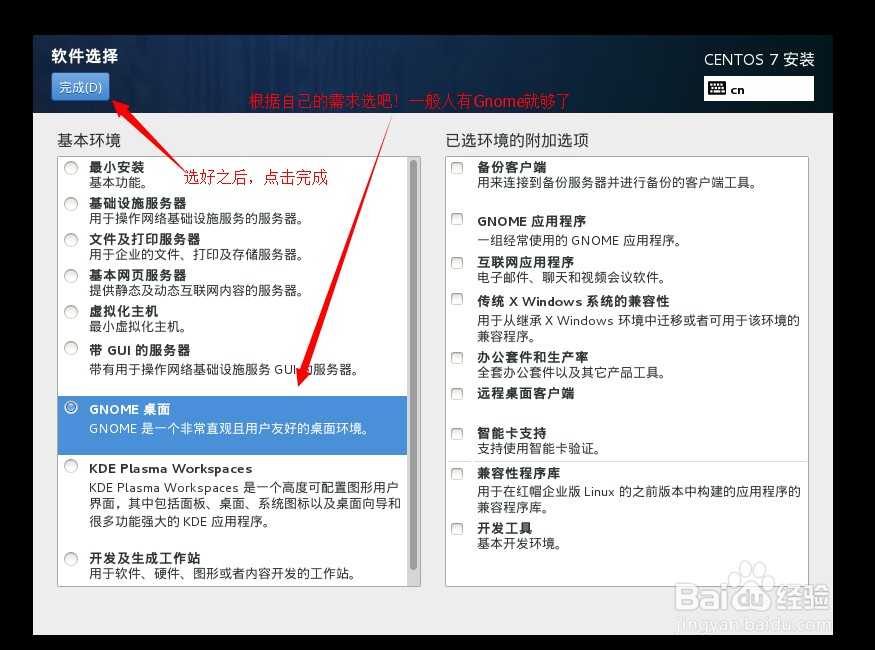The image size is (875, 650).
Task: Enable the 备份客户端 checkbox
Action: pos(457,167)
